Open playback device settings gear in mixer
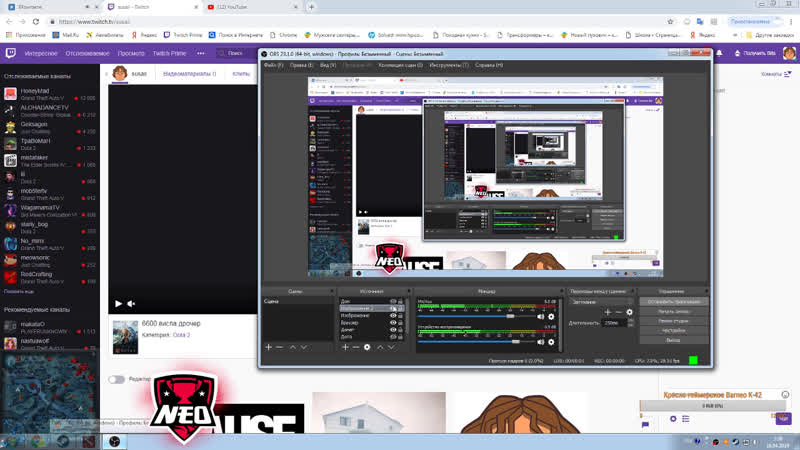Screen dimensions: 800x450 (551, 342)
